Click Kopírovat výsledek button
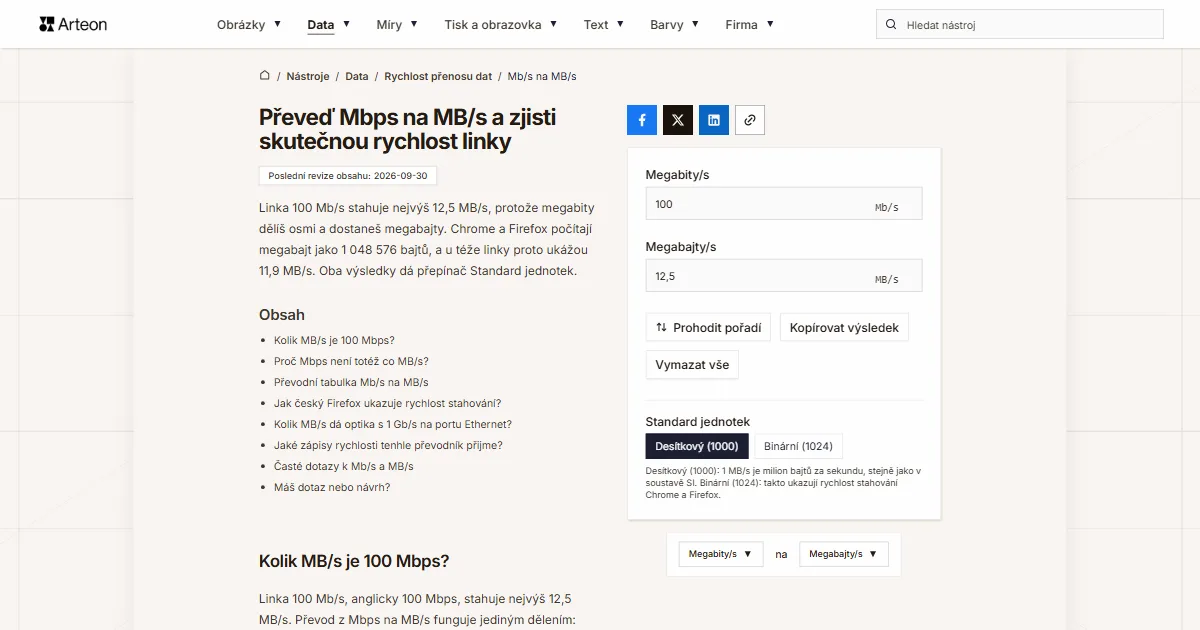This screenshot has width=1200, height=630. [844, 327]
